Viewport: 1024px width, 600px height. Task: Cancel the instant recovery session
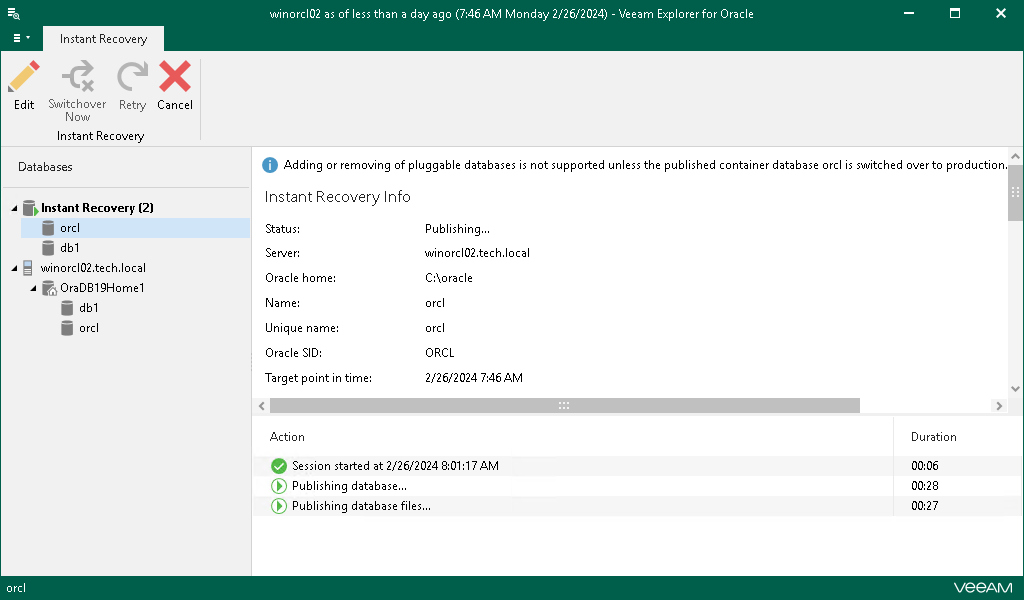tap(175, 78)
